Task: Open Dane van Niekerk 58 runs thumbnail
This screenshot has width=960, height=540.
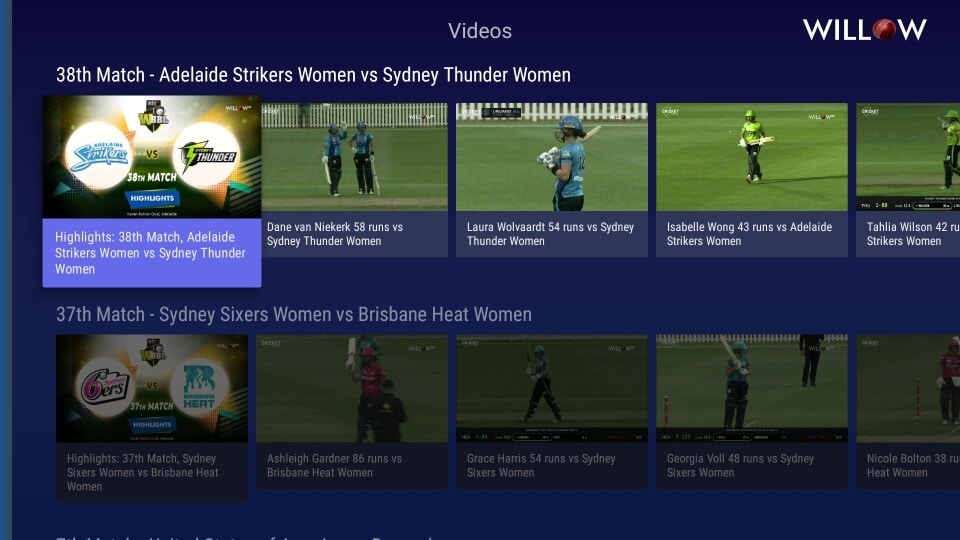Action: tap(354, 157)
